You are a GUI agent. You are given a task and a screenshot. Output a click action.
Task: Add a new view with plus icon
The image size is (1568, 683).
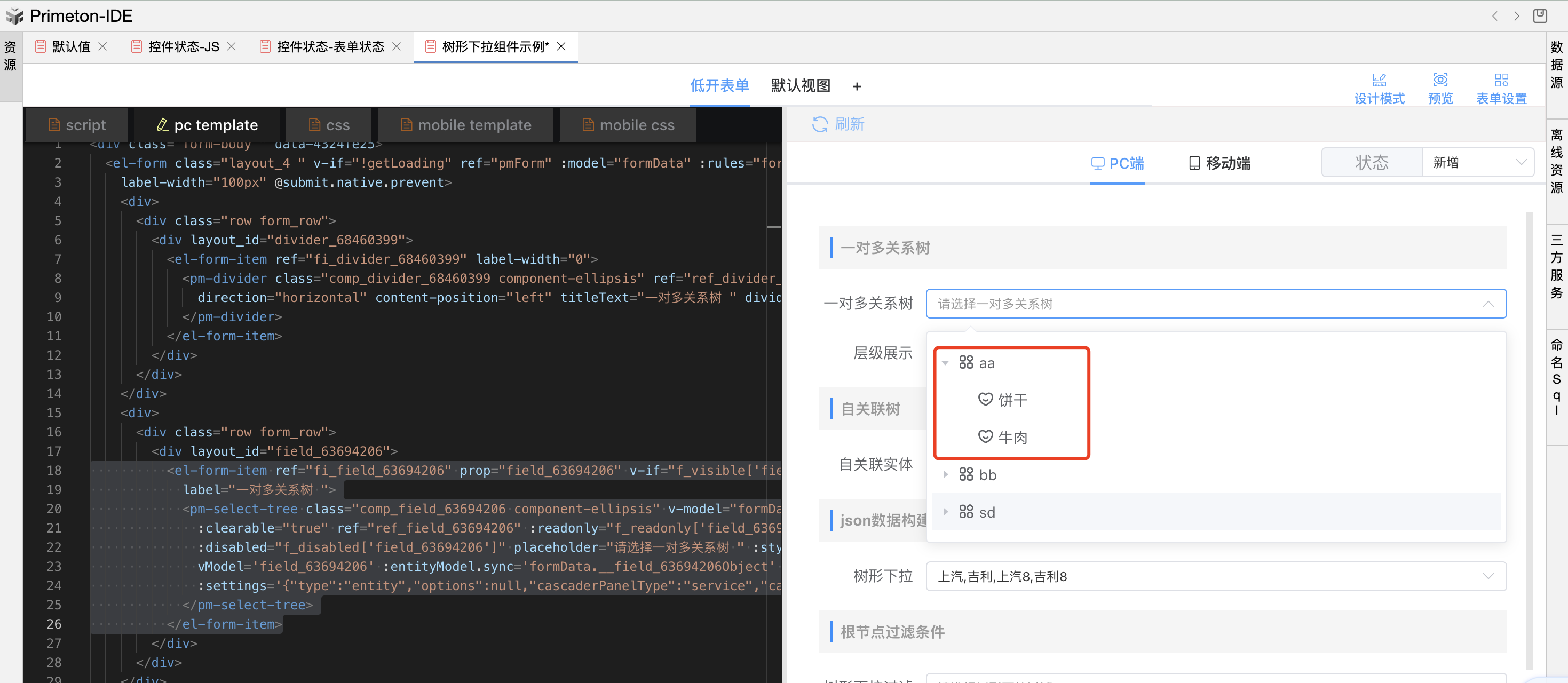(857, 86)
